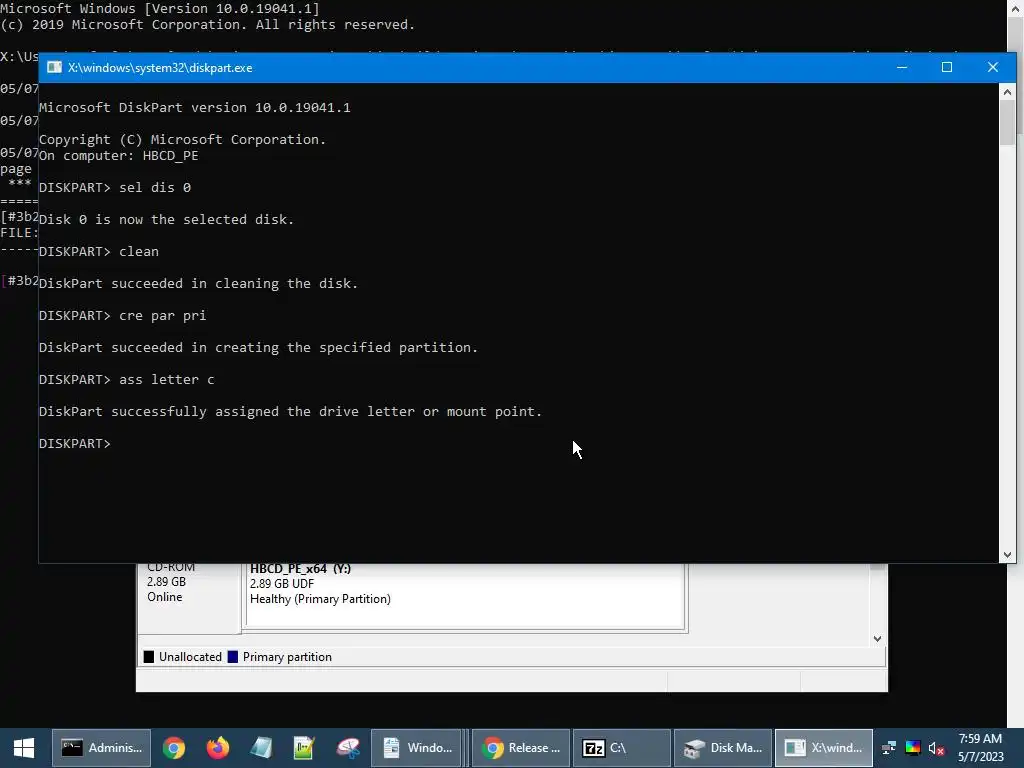Open network tray icon
The image size is (1024, 768).
coord(889,748)
